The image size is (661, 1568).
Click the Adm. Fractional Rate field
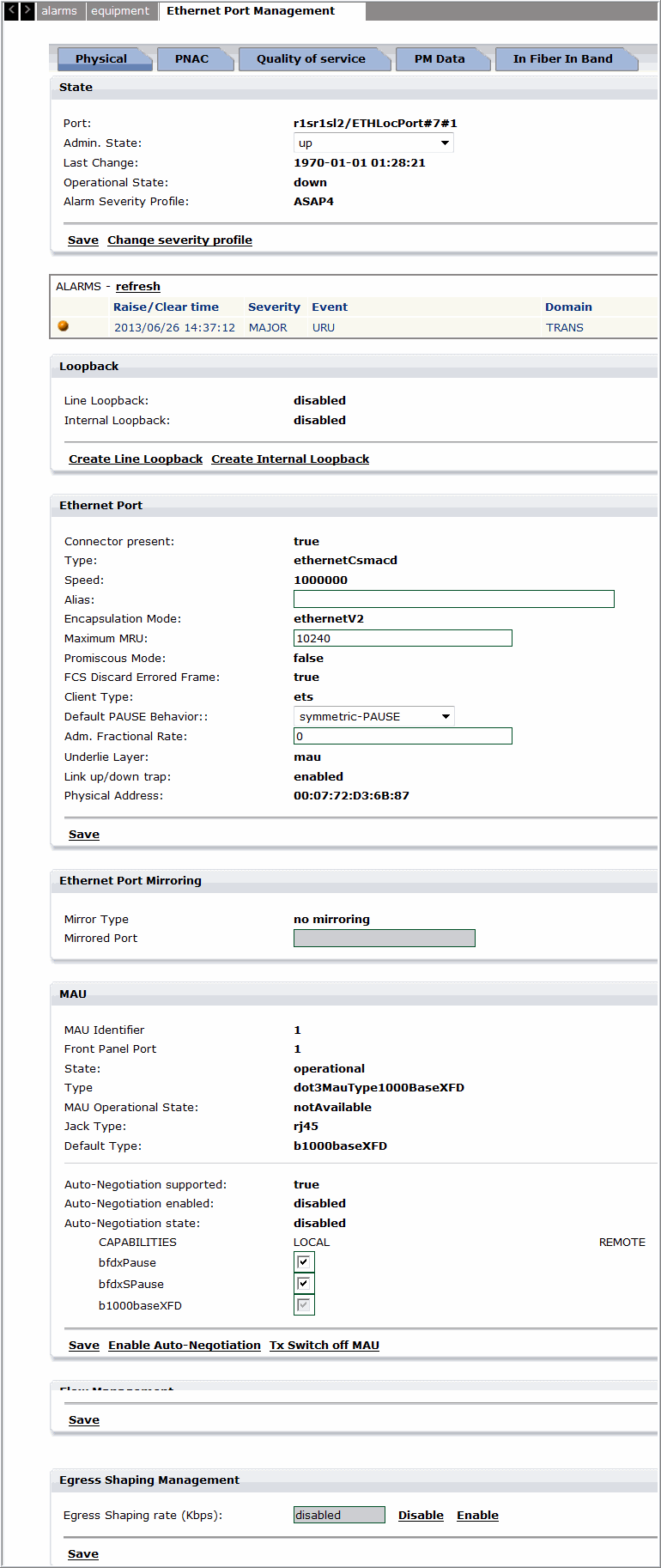tap(403, 736)
